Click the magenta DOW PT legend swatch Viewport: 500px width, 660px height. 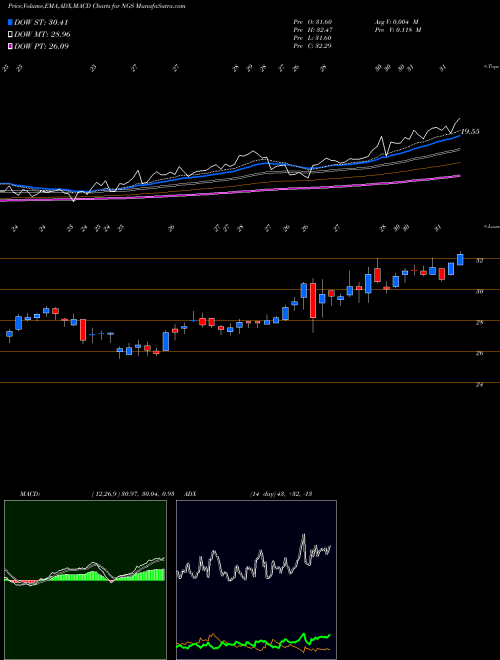(11, 46)
